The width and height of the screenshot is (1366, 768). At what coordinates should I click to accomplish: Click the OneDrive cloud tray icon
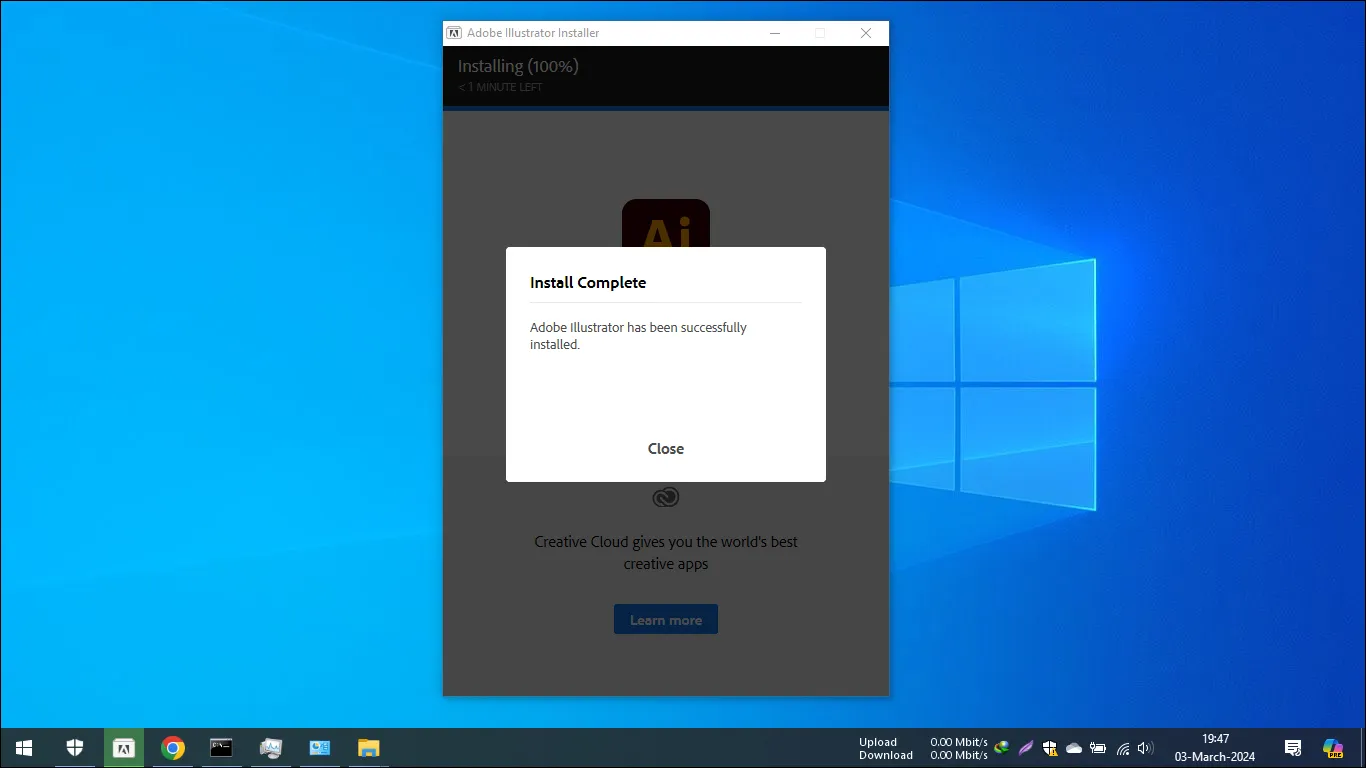[x=1074, y=748]
